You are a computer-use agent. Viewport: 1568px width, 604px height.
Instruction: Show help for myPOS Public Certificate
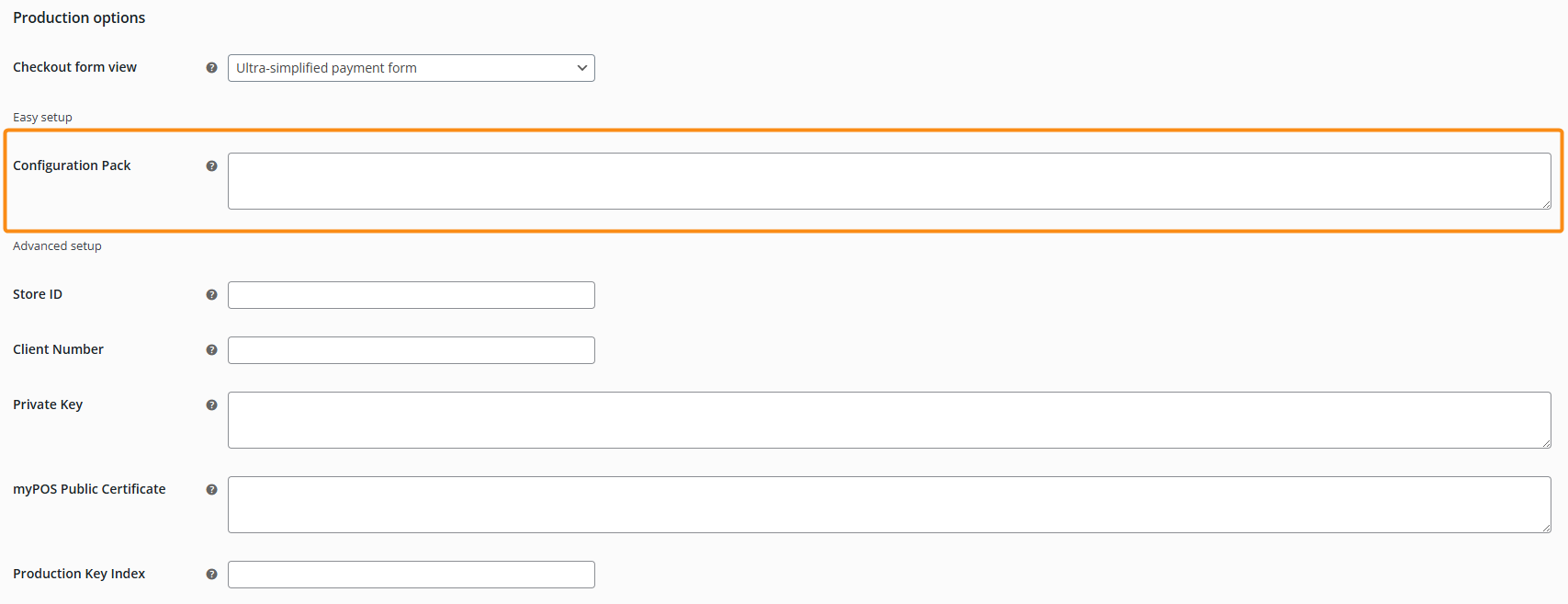[x=211, y=490]
